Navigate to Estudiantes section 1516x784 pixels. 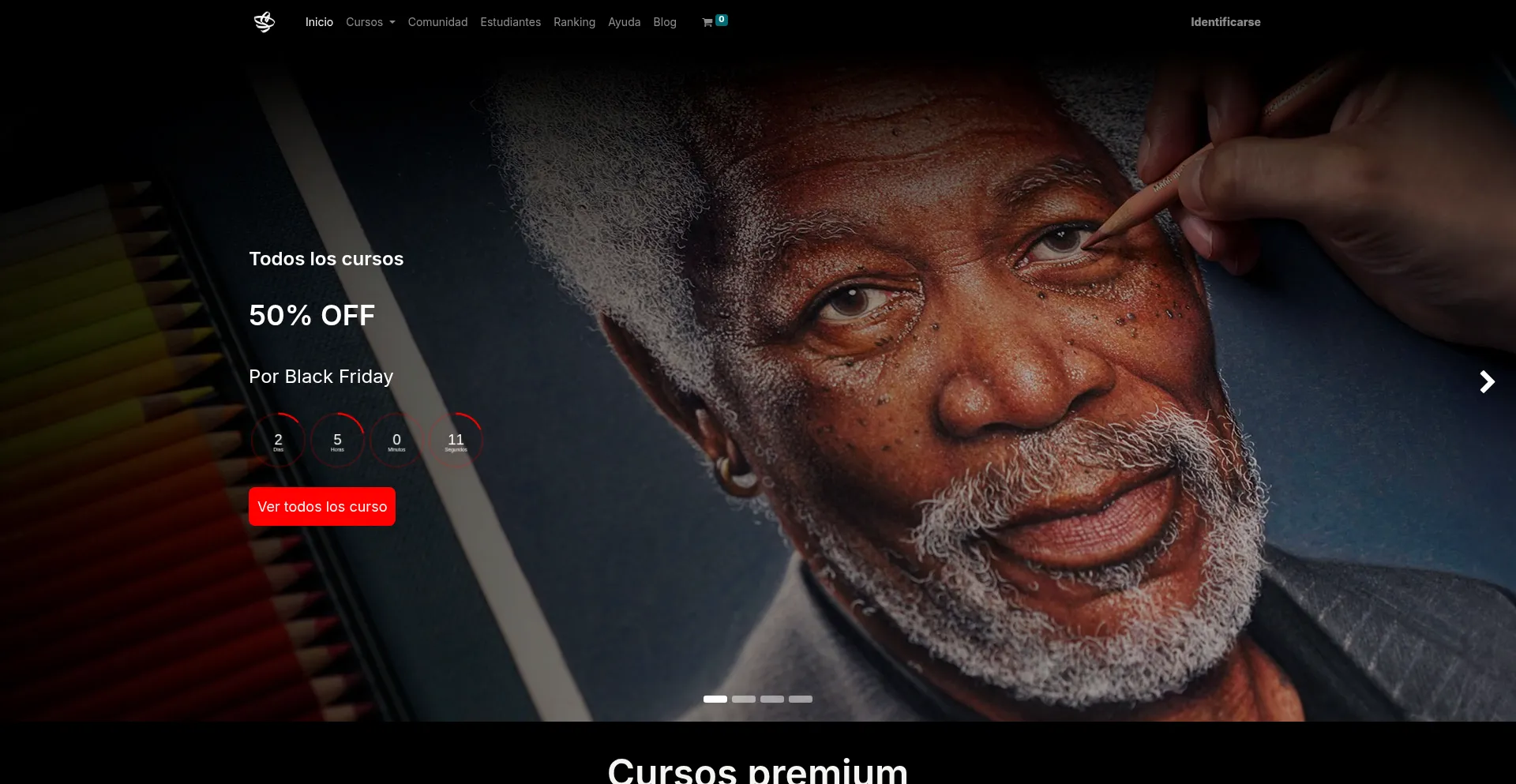(510, 22)
